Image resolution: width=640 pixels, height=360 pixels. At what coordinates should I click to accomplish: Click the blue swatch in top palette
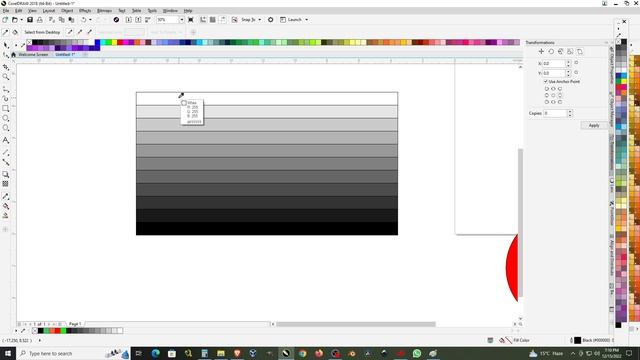click(98, 42)
